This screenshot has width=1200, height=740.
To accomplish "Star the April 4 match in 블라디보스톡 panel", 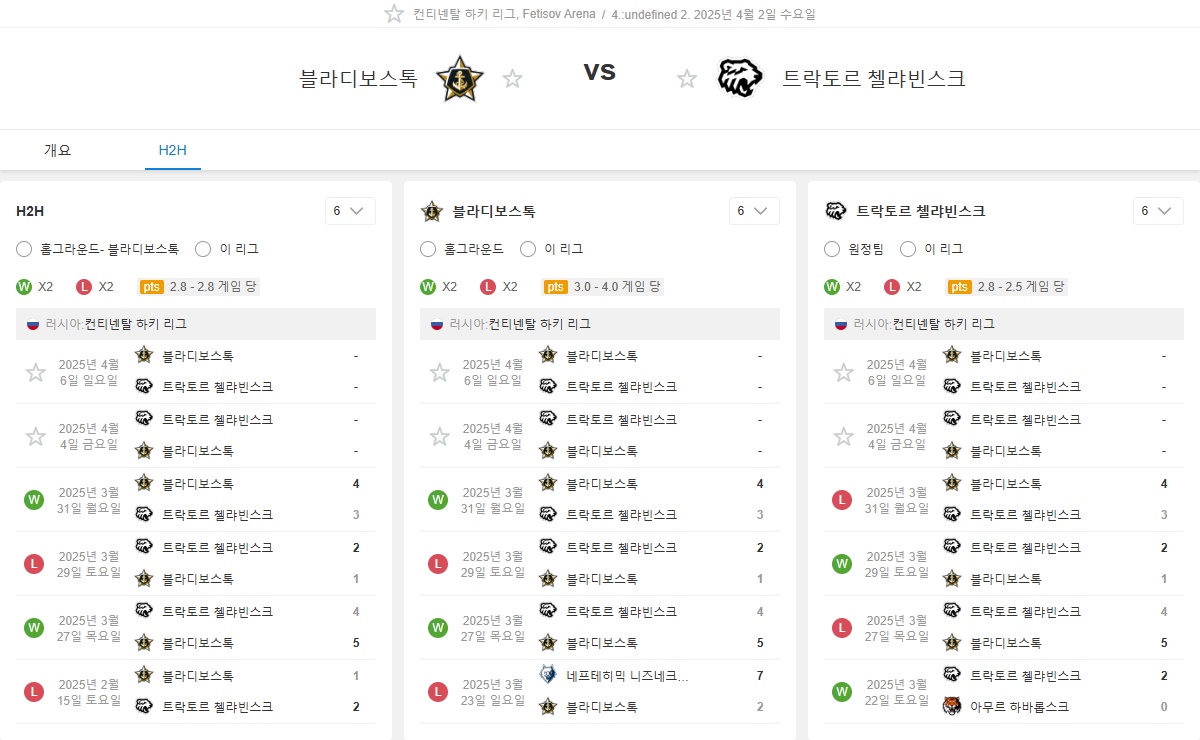I will 440,436.
